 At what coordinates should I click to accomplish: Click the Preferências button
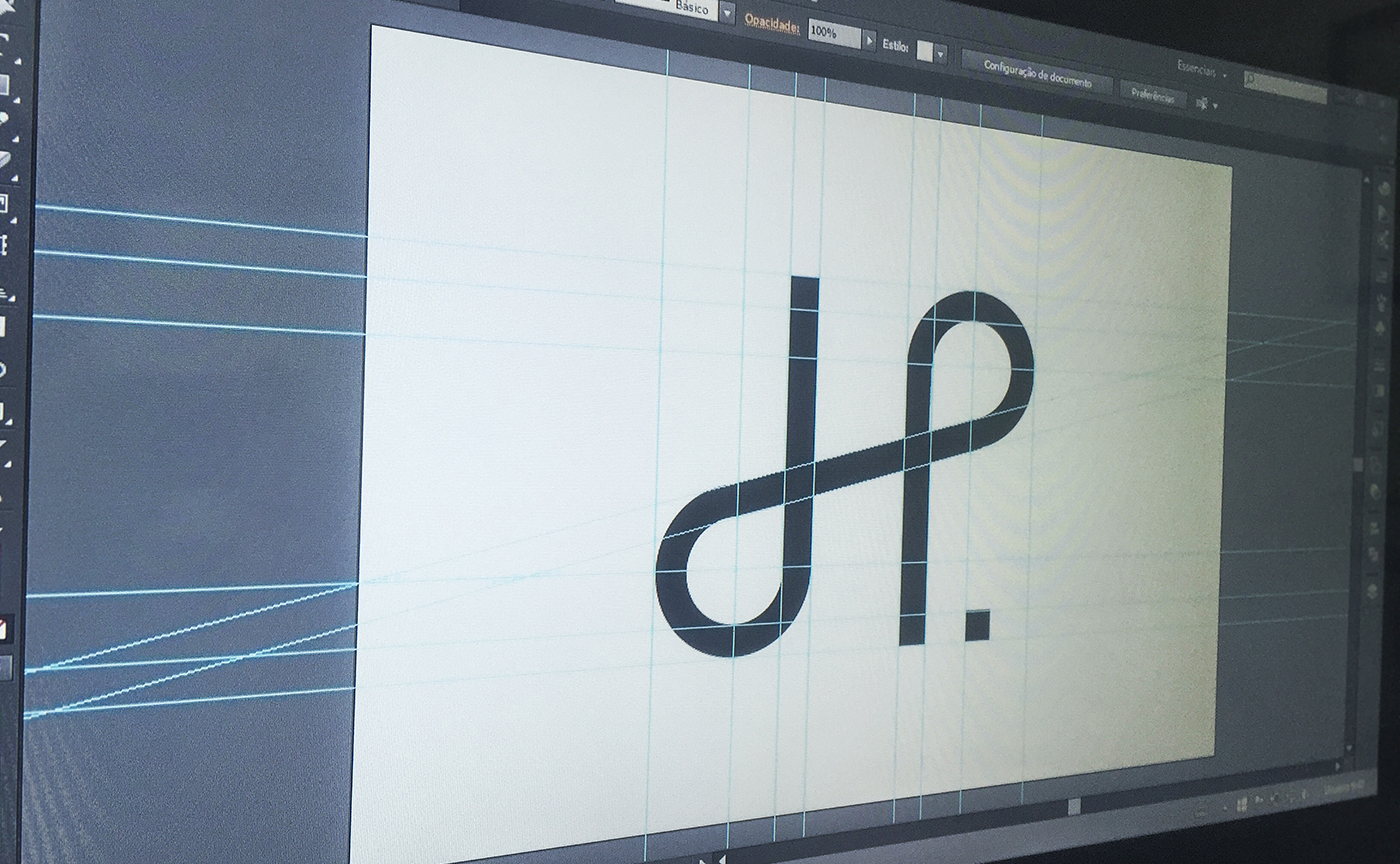pos(1151,94)
